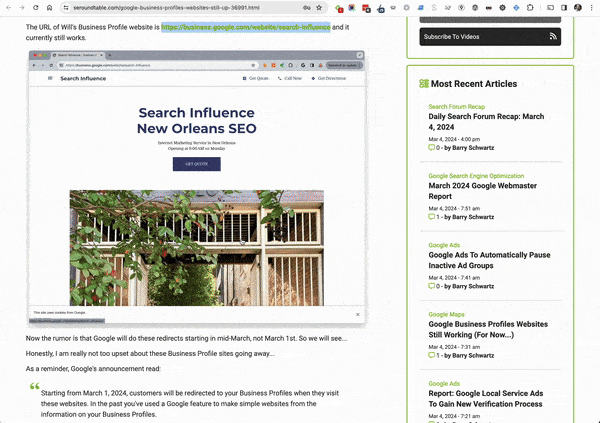Click text 'Mar 4, 2024 - 7:31 am'

click(x=454, y=347)
